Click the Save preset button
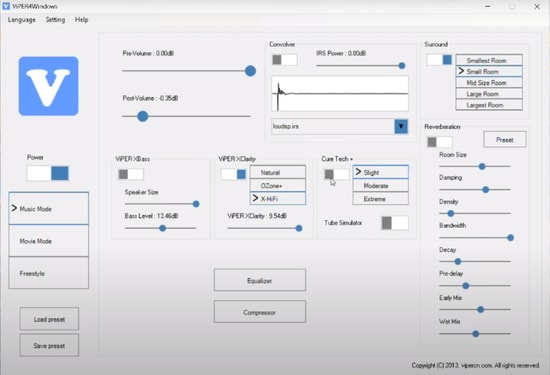Screen dimensions: 550x375 coord(49,346)
